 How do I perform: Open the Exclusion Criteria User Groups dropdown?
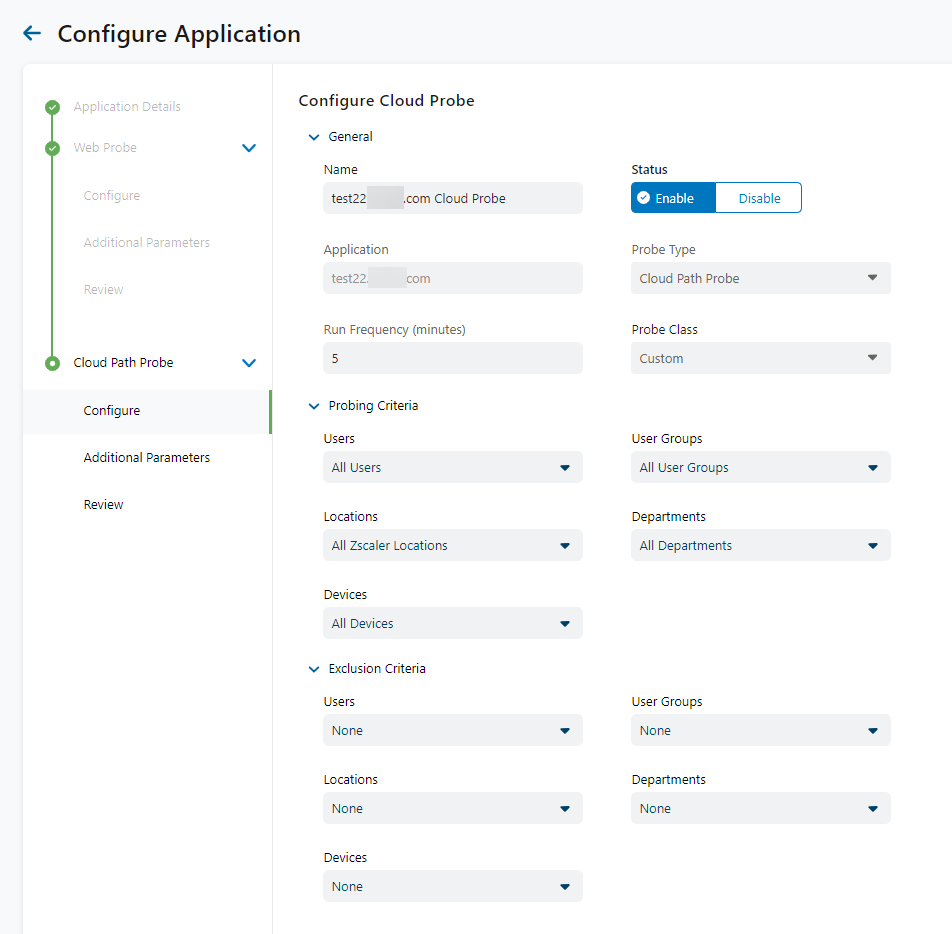tap(761, 731)
